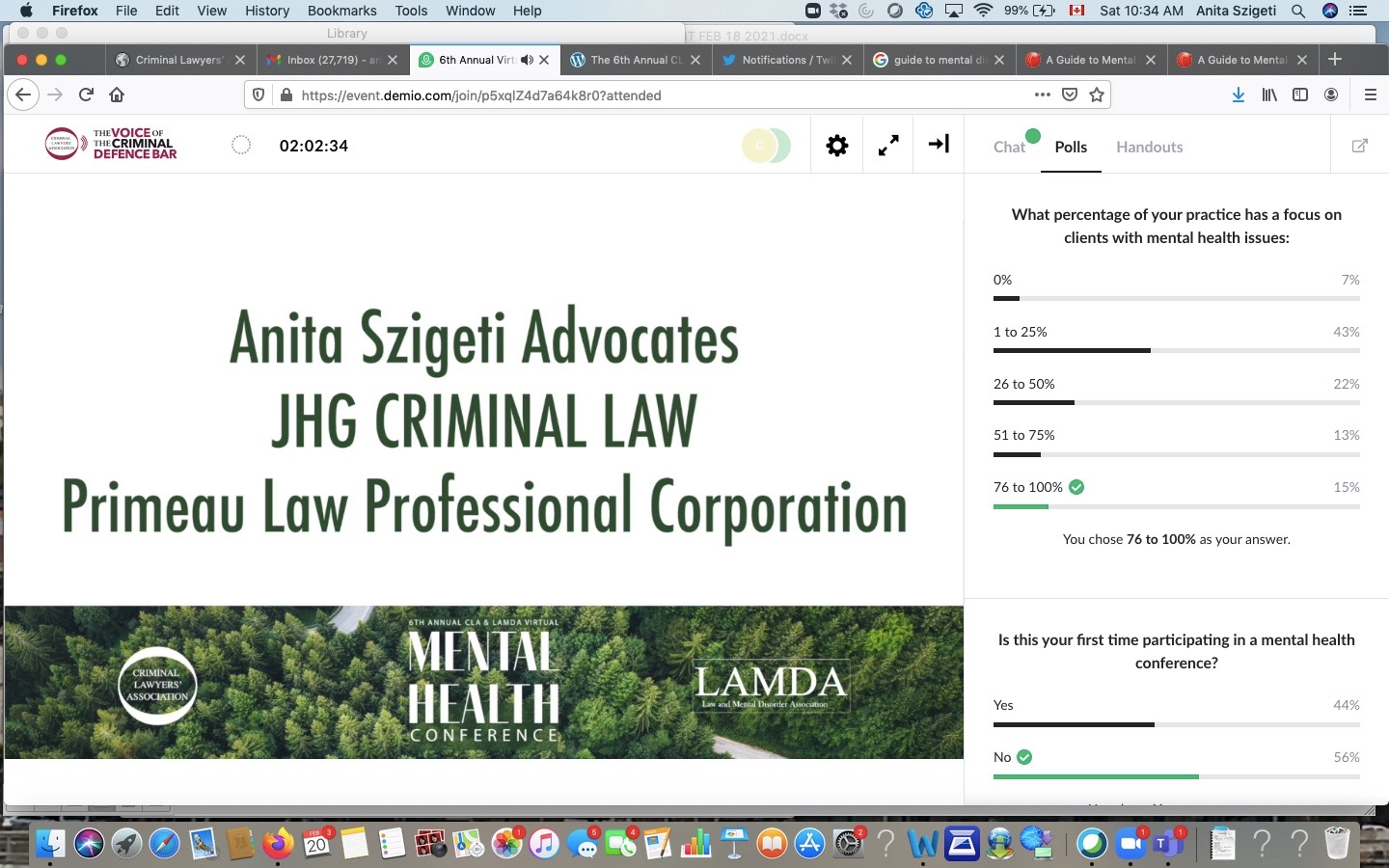Choose the No poll answer

pos(1002,757)
